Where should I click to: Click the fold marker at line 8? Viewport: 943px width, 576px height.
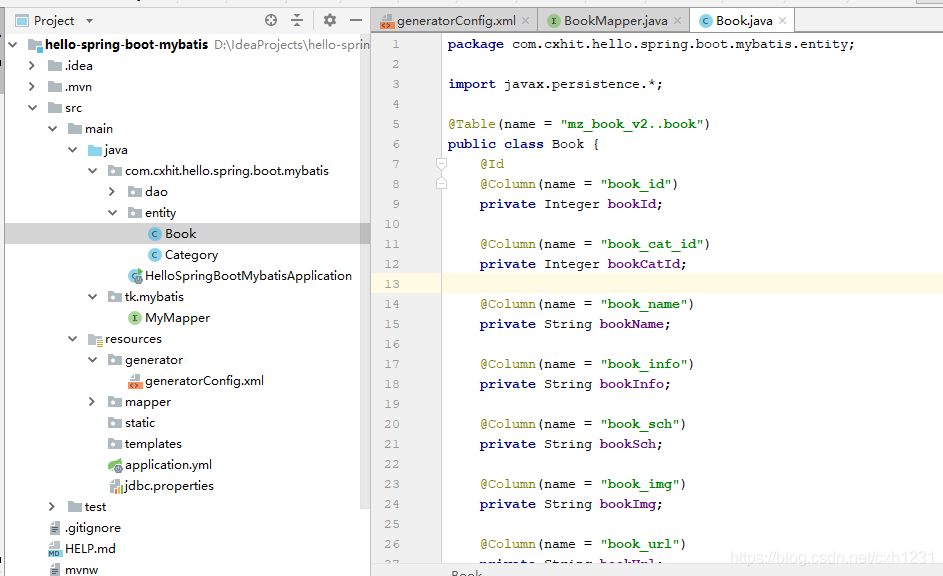click(441, 183)
